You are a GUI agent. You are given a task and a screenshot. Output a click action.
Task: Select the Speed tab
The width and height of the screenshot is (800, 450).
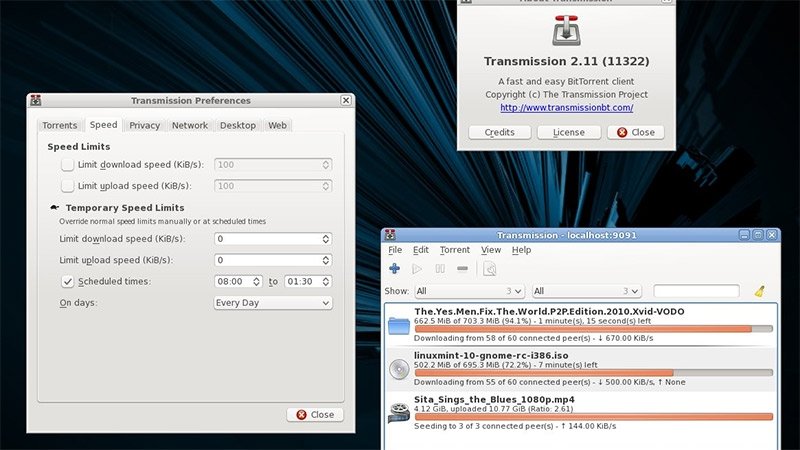click(104, 125)
